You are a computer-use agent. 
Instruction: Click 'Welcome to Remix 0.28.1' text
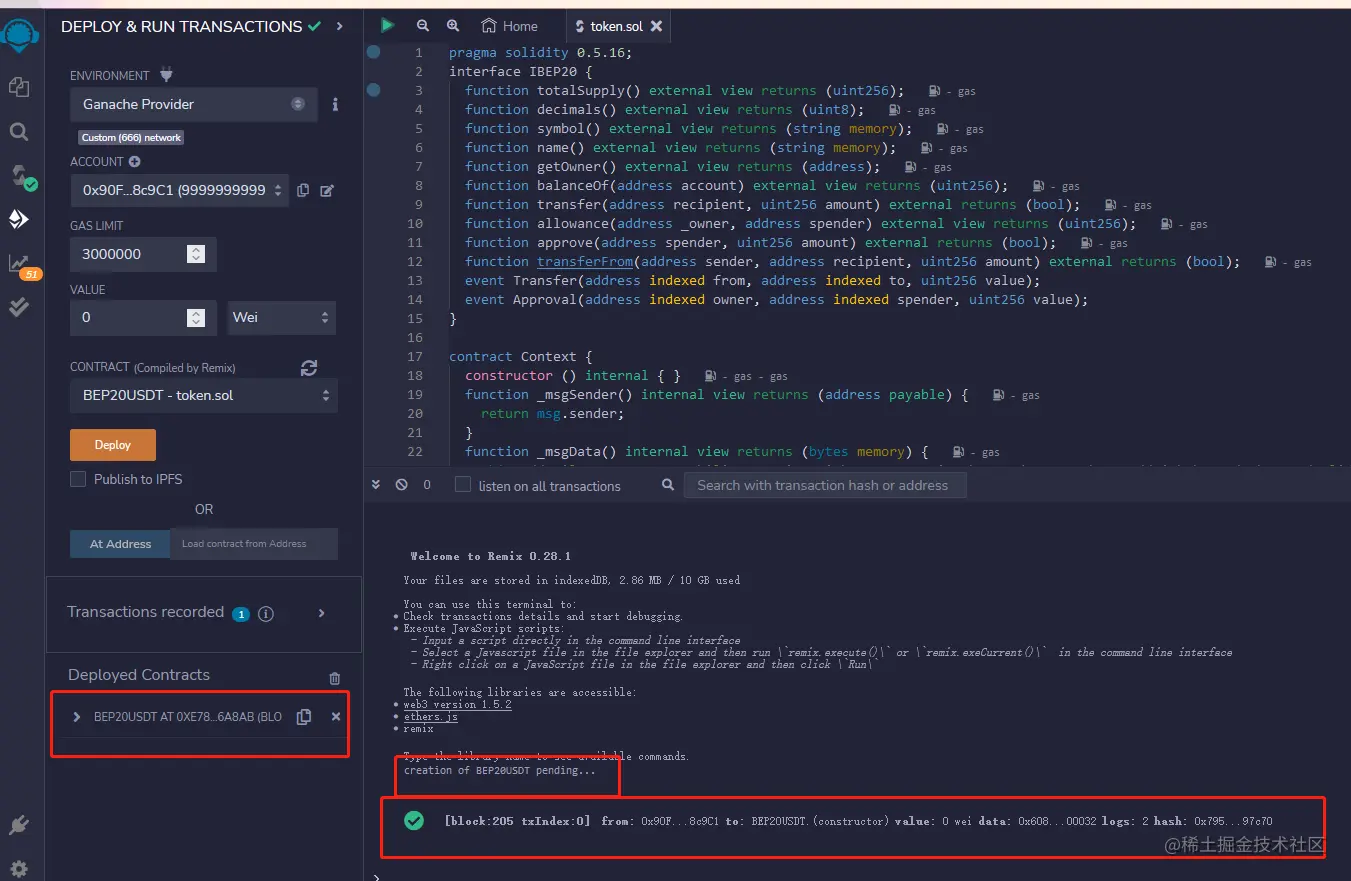coord(490,556)
